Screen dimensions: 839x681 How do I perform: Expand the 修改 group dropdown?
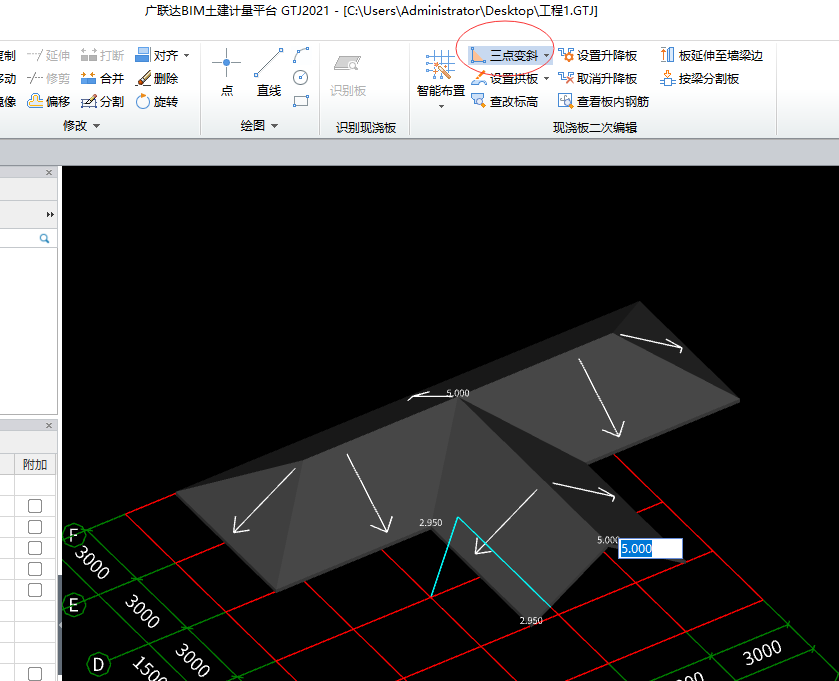pyautogui.click(x=97, y=126)
